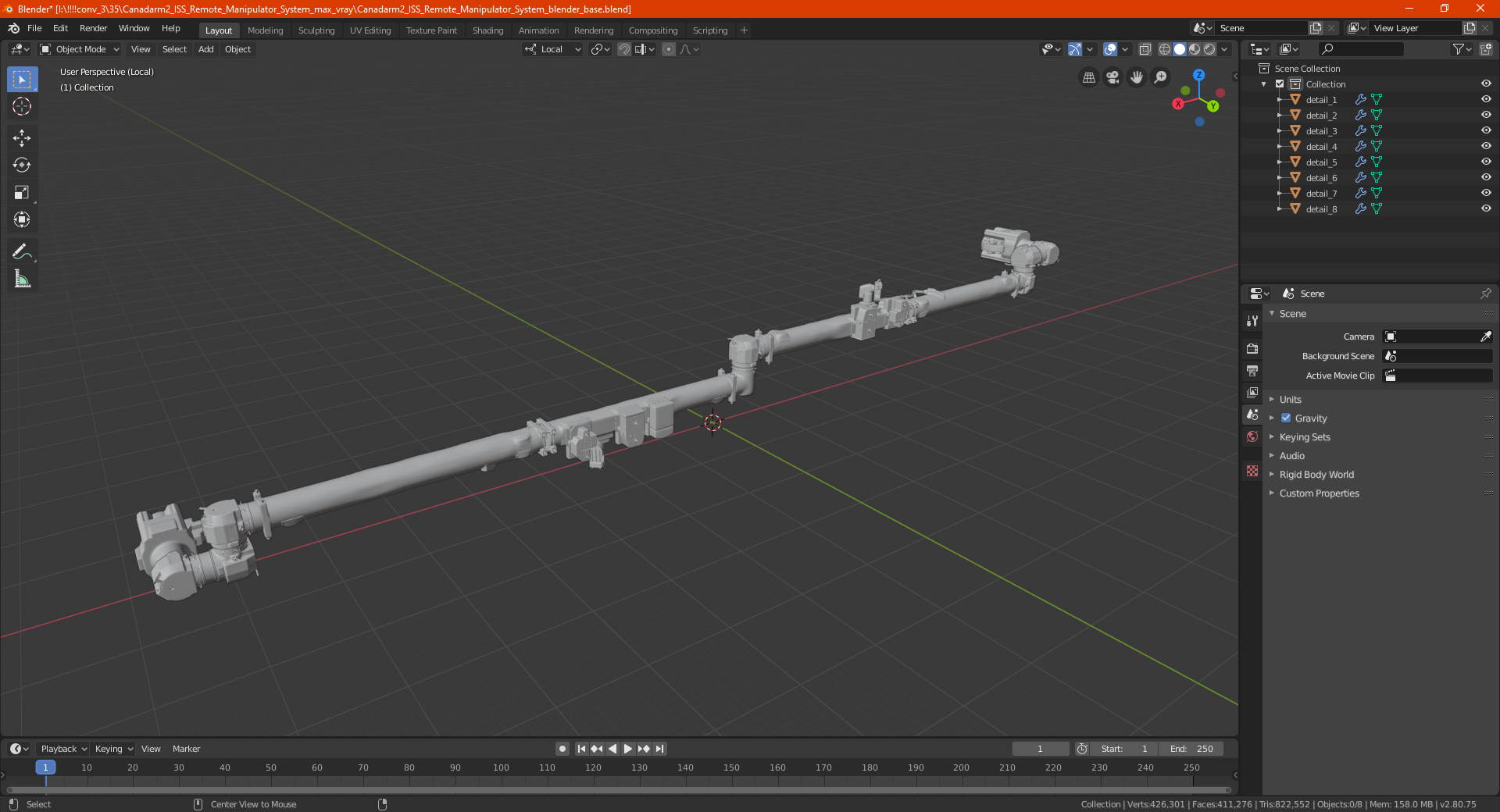Image resolution: width=1500 pixels, height=812 pixels.
Task: Open the Texture properties tab
Action: tap(1252, 471)
